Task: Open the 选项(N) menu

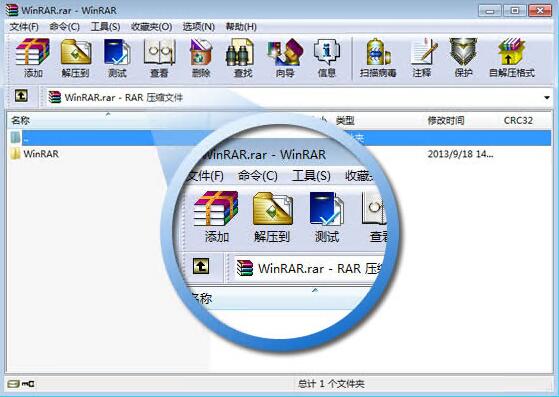Action: pos(199,27)
